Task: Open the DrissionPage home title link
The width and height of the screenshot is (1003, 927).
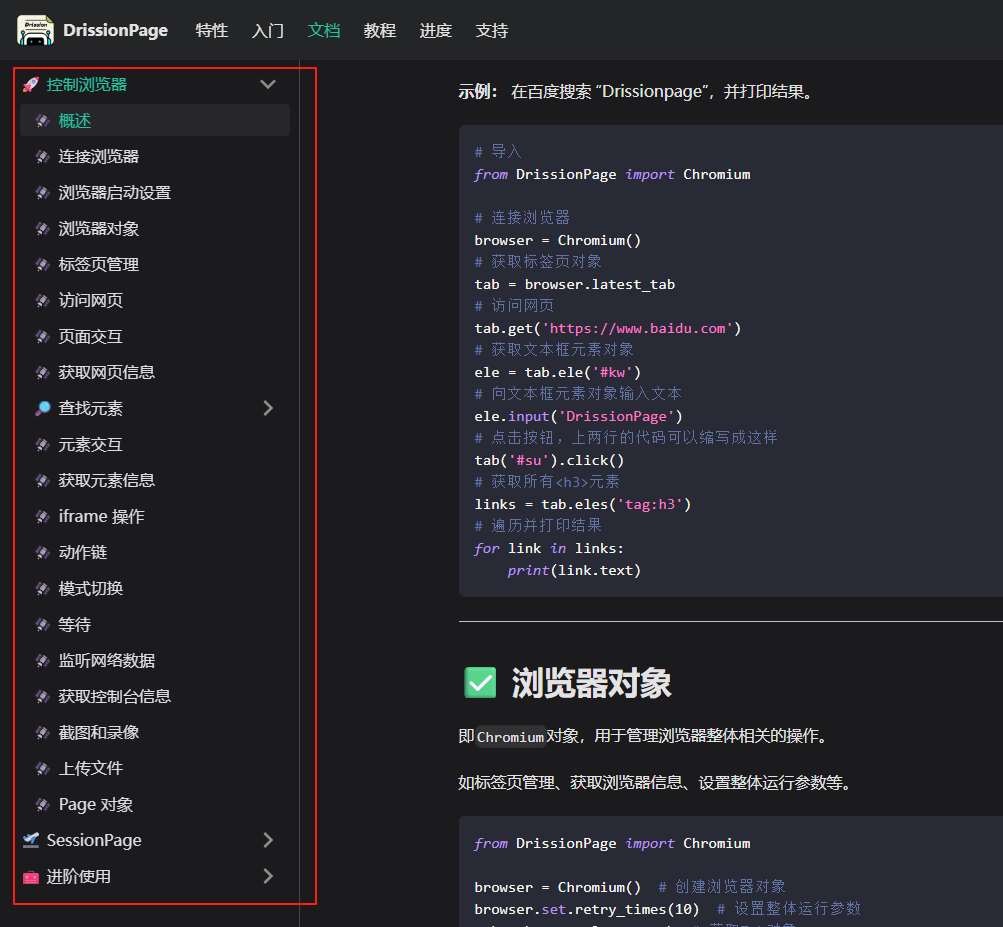Action: coord(115,30)
